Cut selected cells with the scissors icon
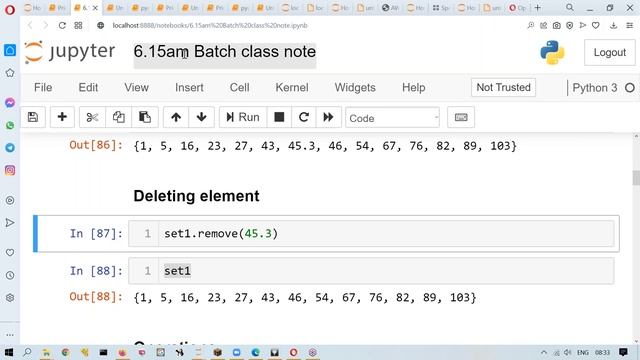 click(92, 117)
